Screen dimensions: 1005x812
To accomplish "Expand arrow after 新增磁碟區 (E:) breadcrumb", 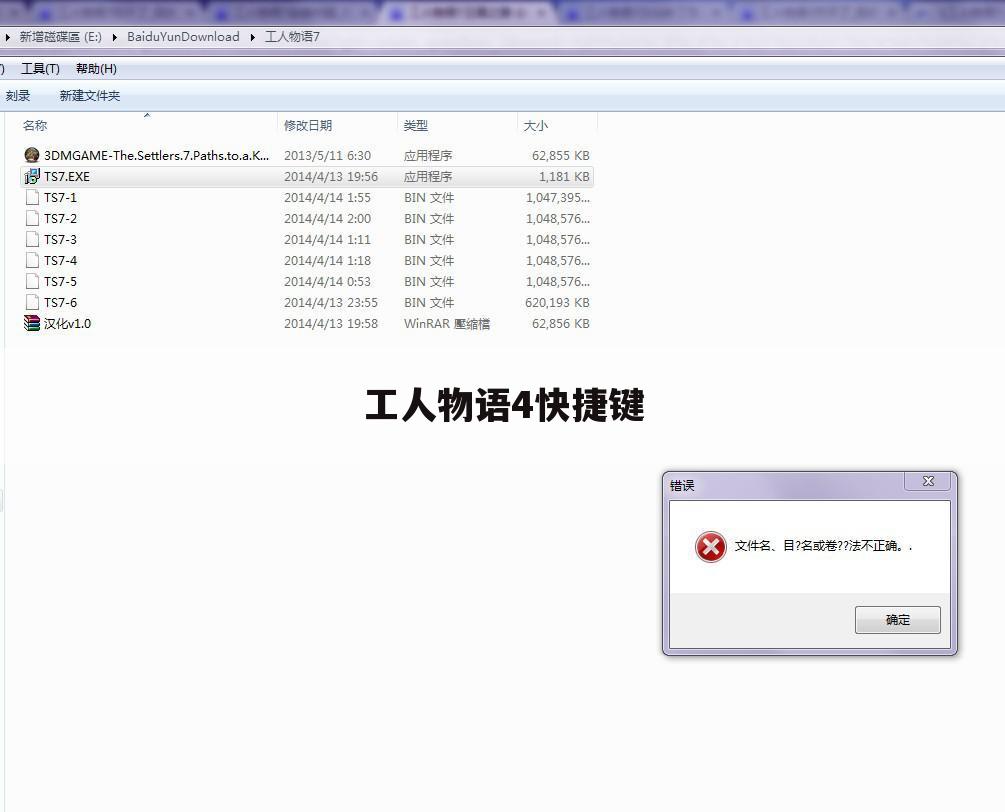I will (x=114, y=37).
